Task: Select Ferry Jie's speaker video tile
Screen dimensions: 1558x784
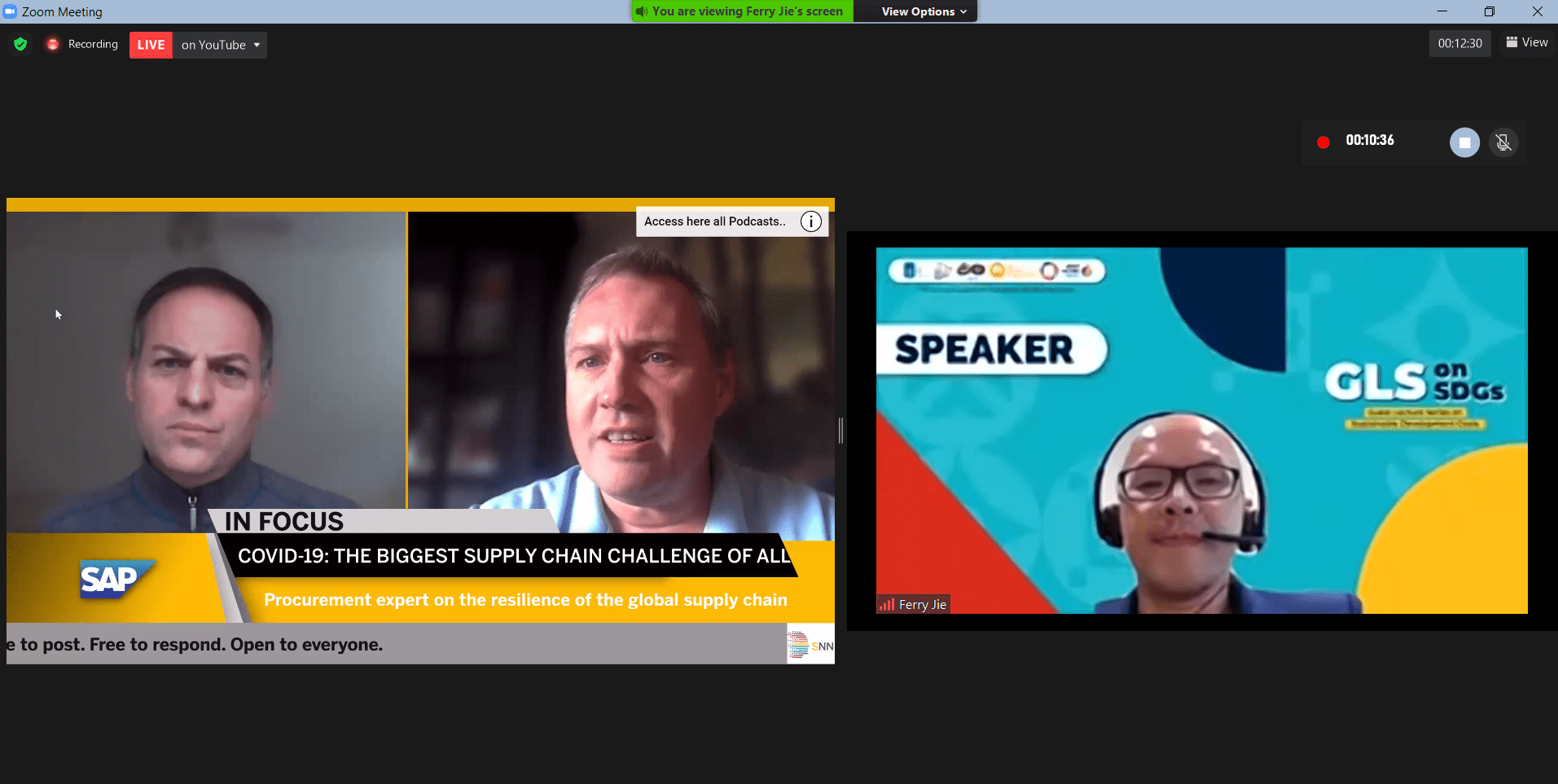Action: click(x=1201, y=430)
